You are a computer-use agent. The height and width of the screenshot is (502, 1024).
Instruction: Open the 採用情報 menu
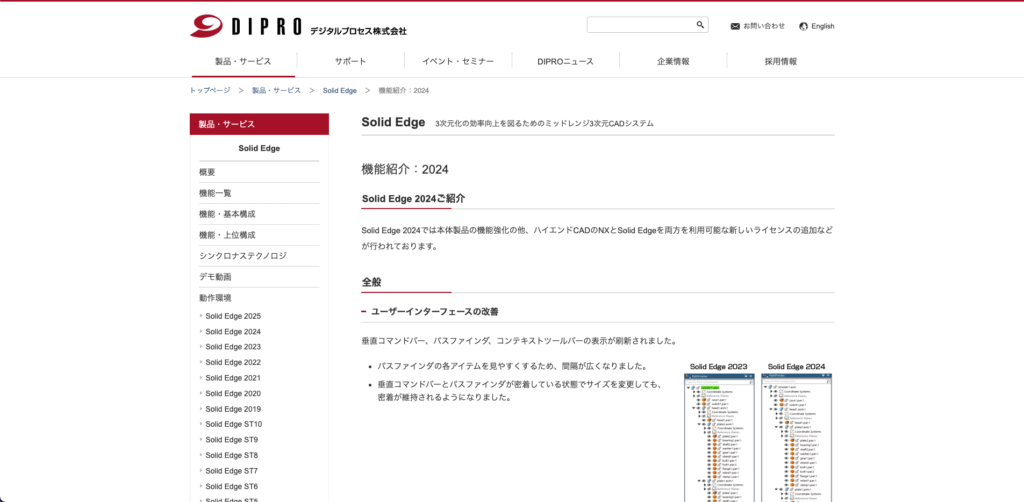pyautogui.click(x=780, y=61)
